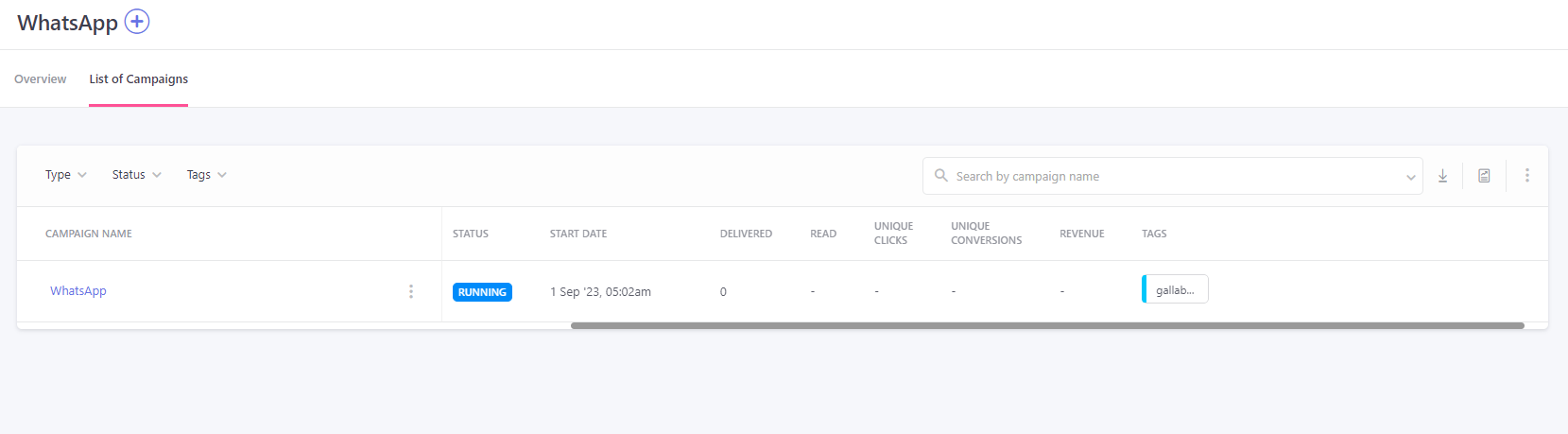
Task: Click the delivered count 0
Action: (723, 292)
